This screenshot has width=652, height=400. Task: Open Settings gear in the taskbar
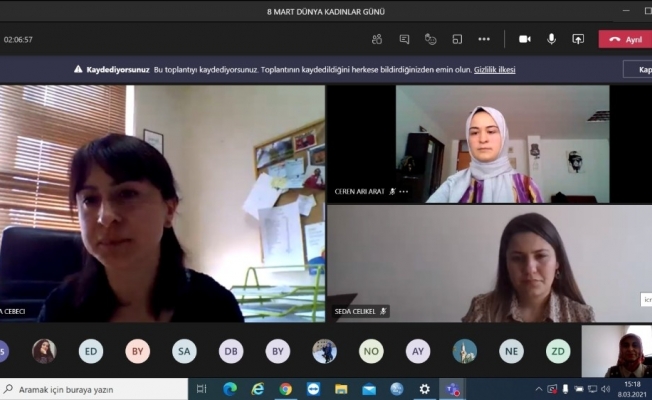tap(425, 389)
